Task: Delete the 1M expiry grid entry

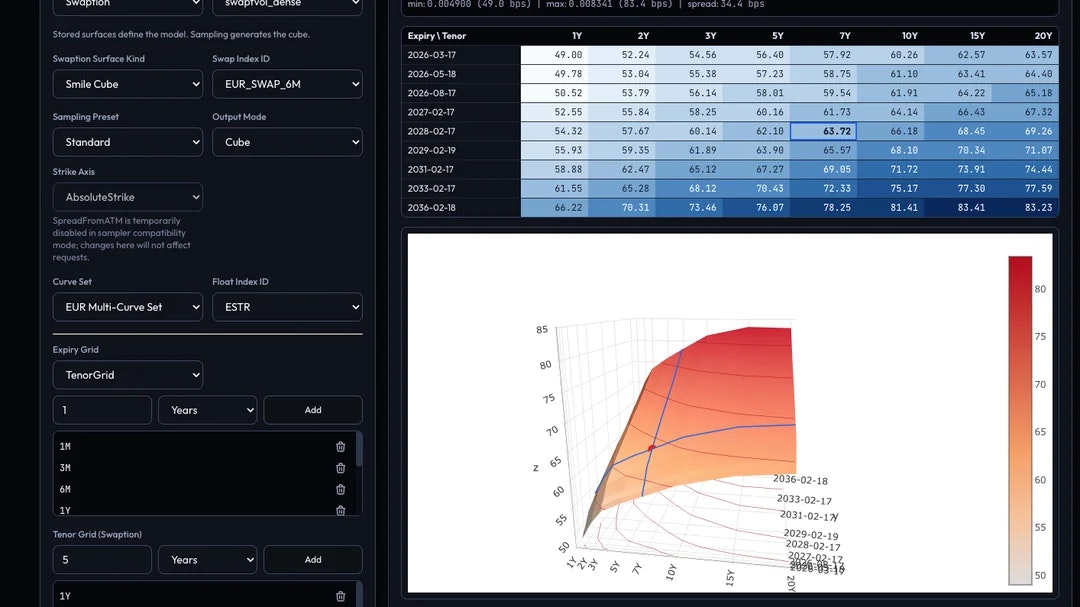Action: [340, 446]
